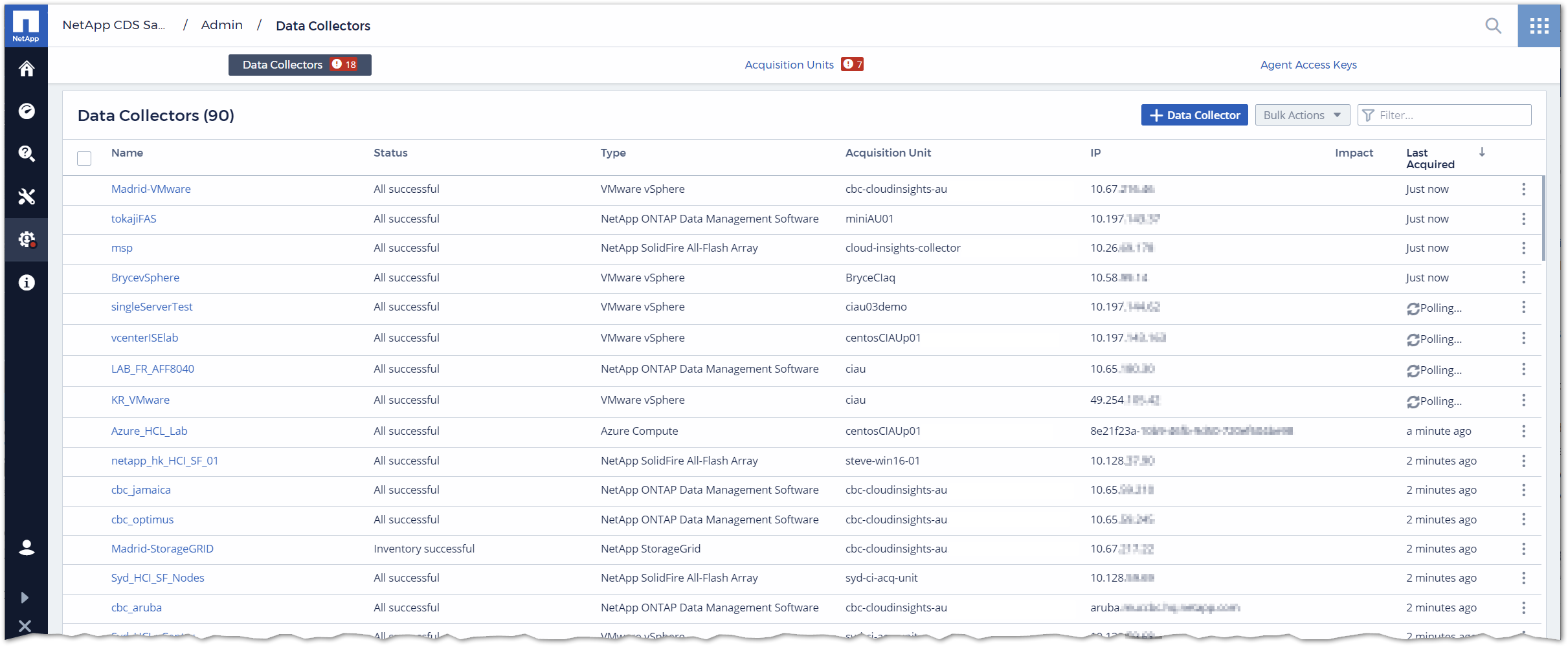
Task: Click the apps grid icon top right
Action: (x=1539, y=26)
